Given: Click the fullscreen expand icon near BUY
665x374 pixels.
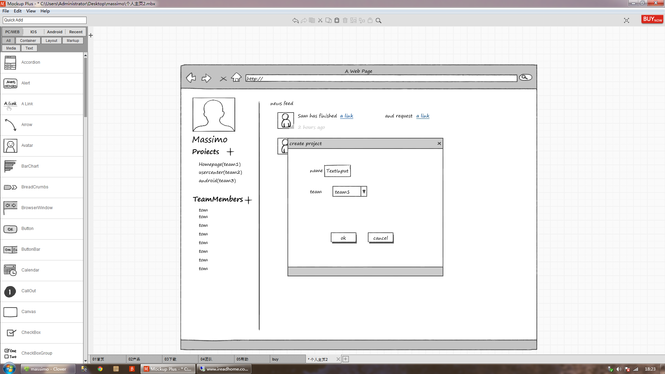Looking at the screenshot, I should point(626,20).
